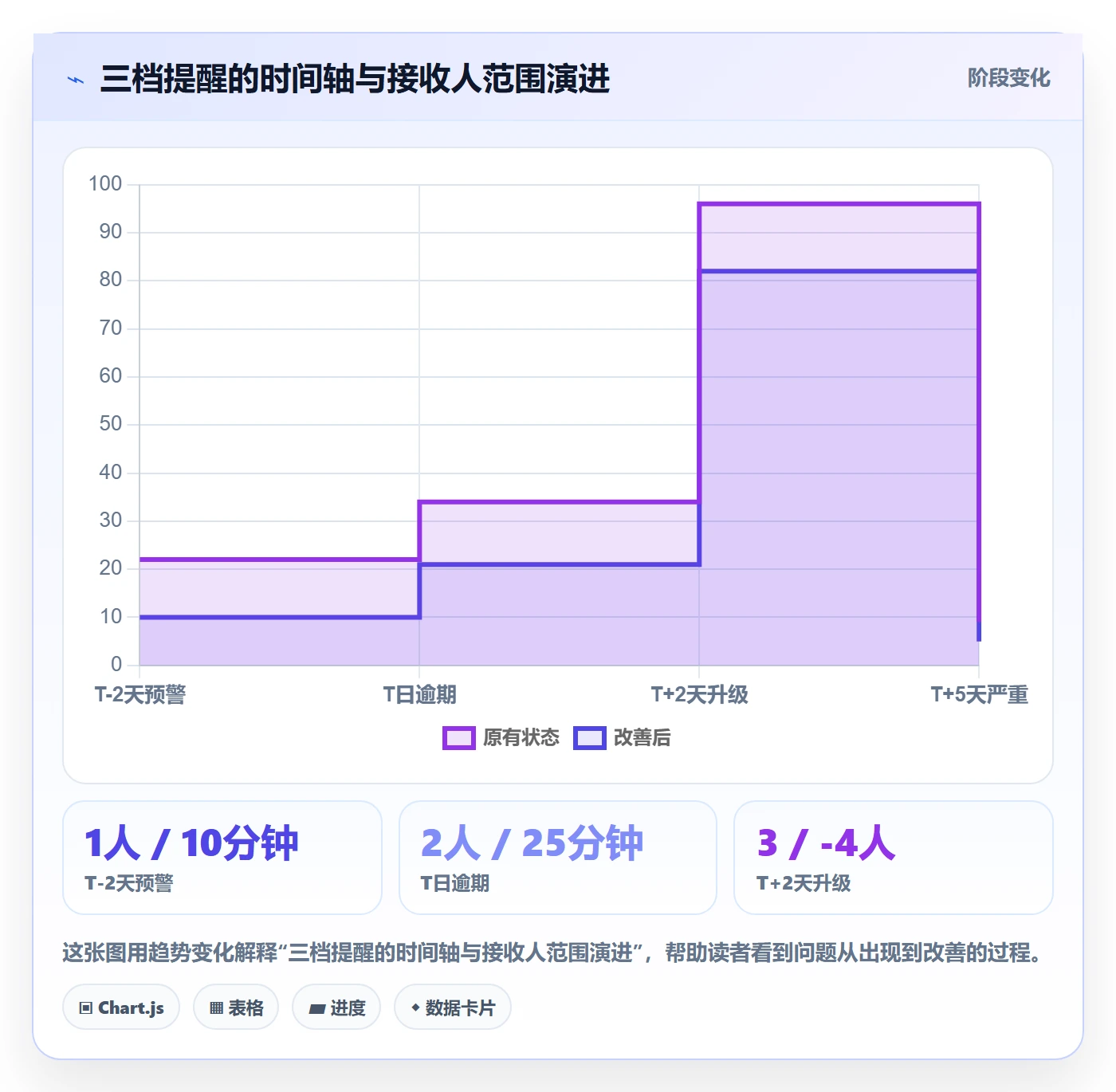Click the T+5天严重 x-axis label
The image size is (1116, 1092).
pos(979,694)
